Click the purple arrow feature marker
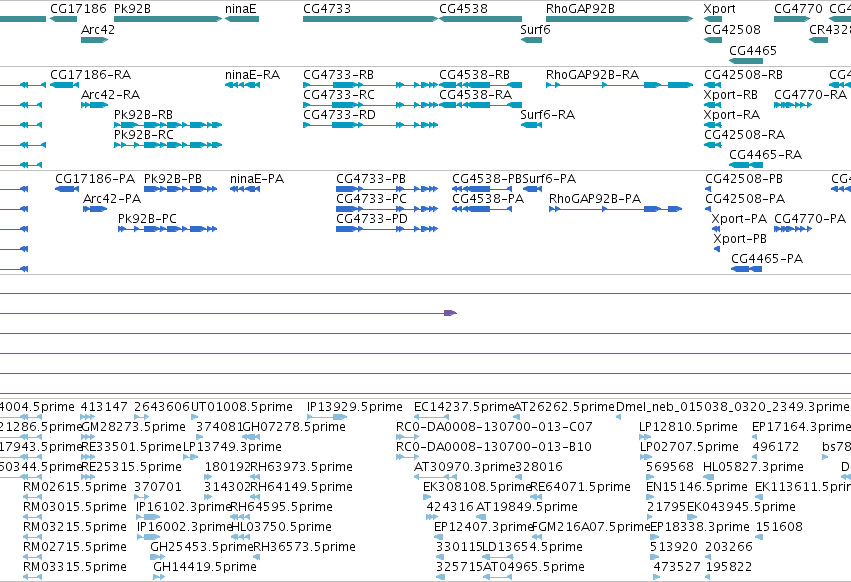This screenshot has height=582, width=851. click(450, 313)
